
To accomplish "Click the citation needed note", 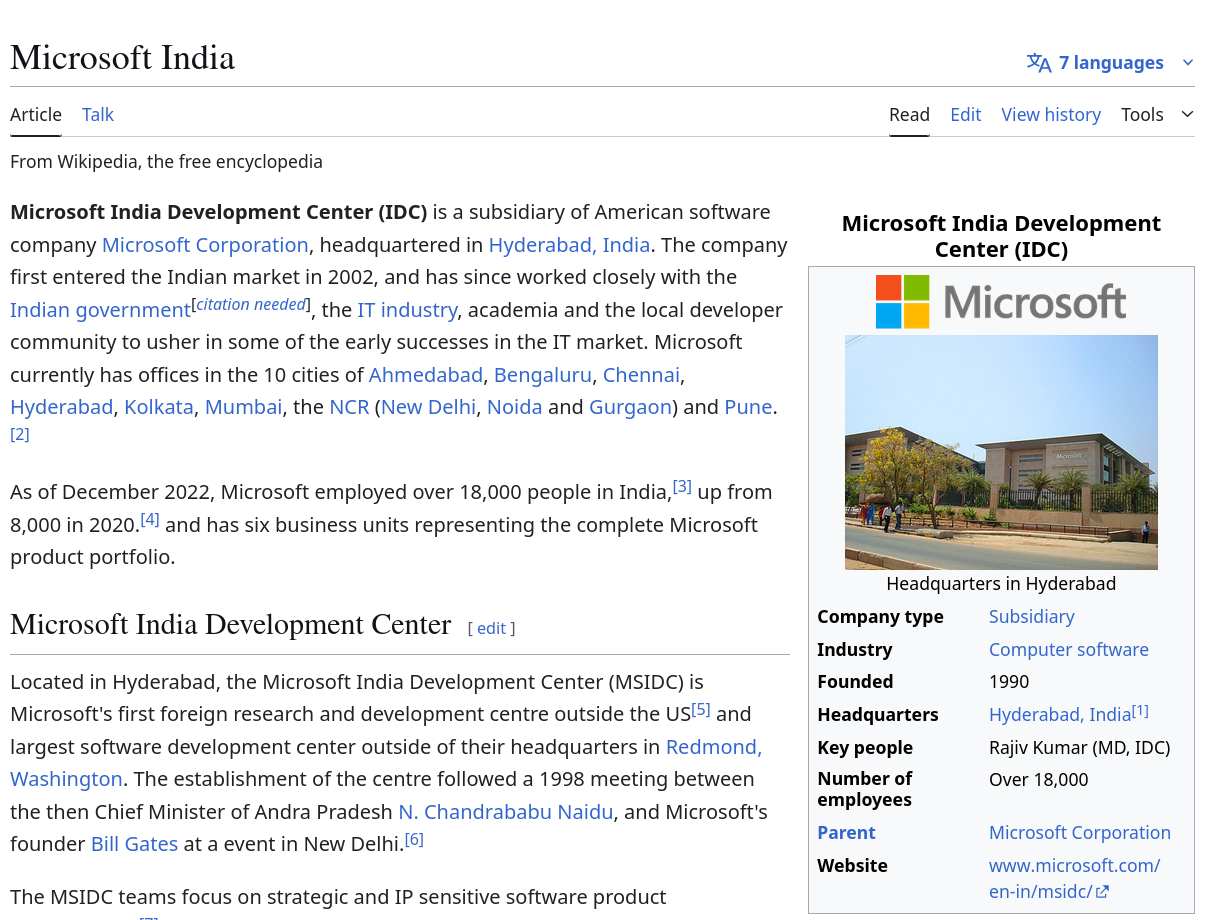I will (251, 304).
